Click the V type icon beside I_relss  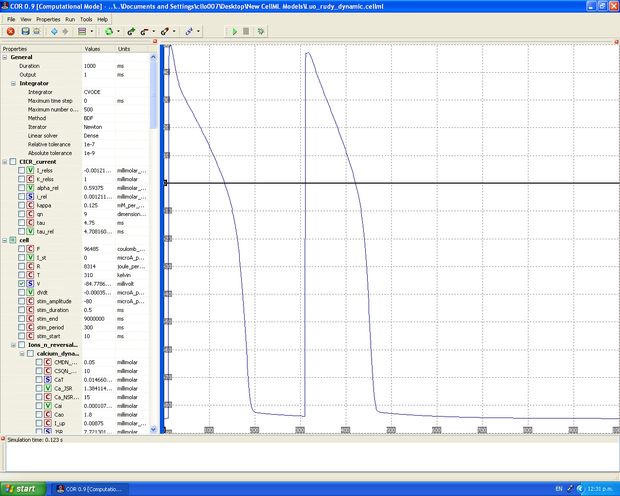click(x=30, y=170)
